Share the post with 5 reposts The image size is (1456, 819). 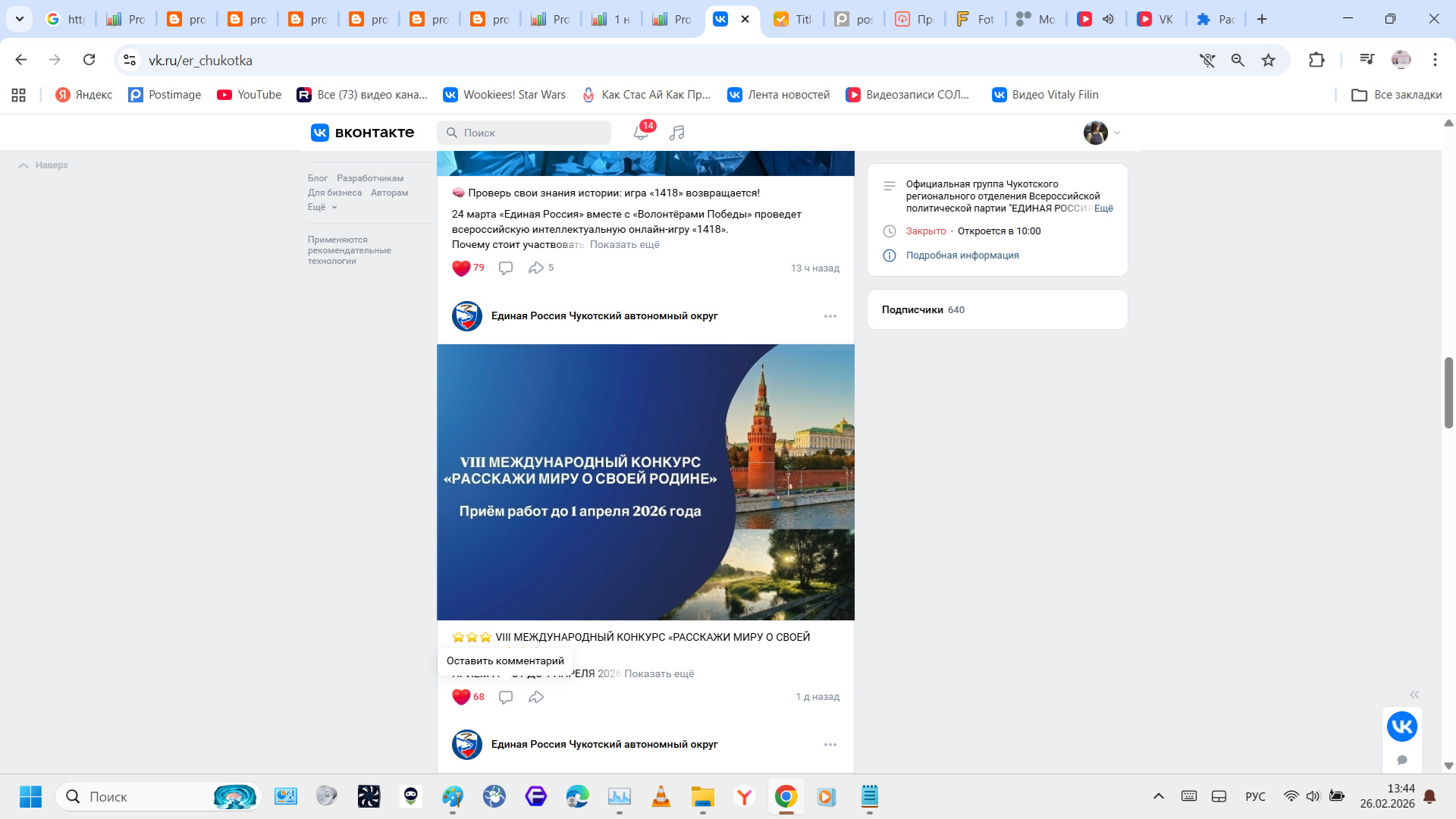point(536,268)
